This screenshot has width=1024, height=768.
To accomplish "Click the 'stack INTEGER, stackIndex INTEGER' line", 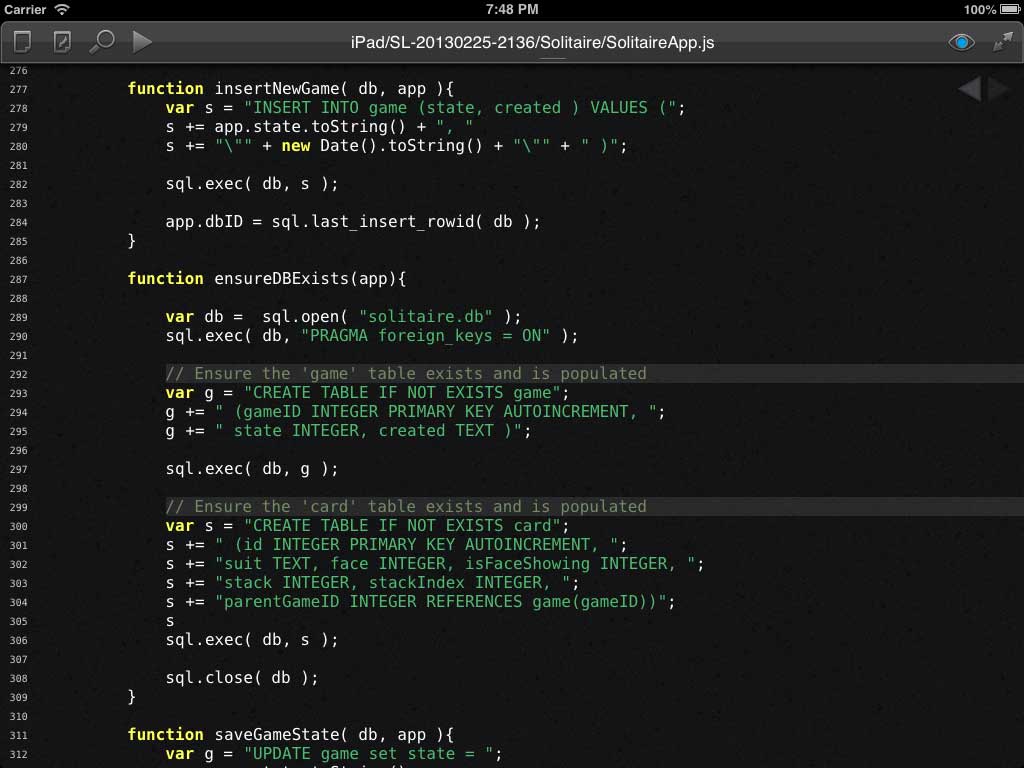I will 372,583.
